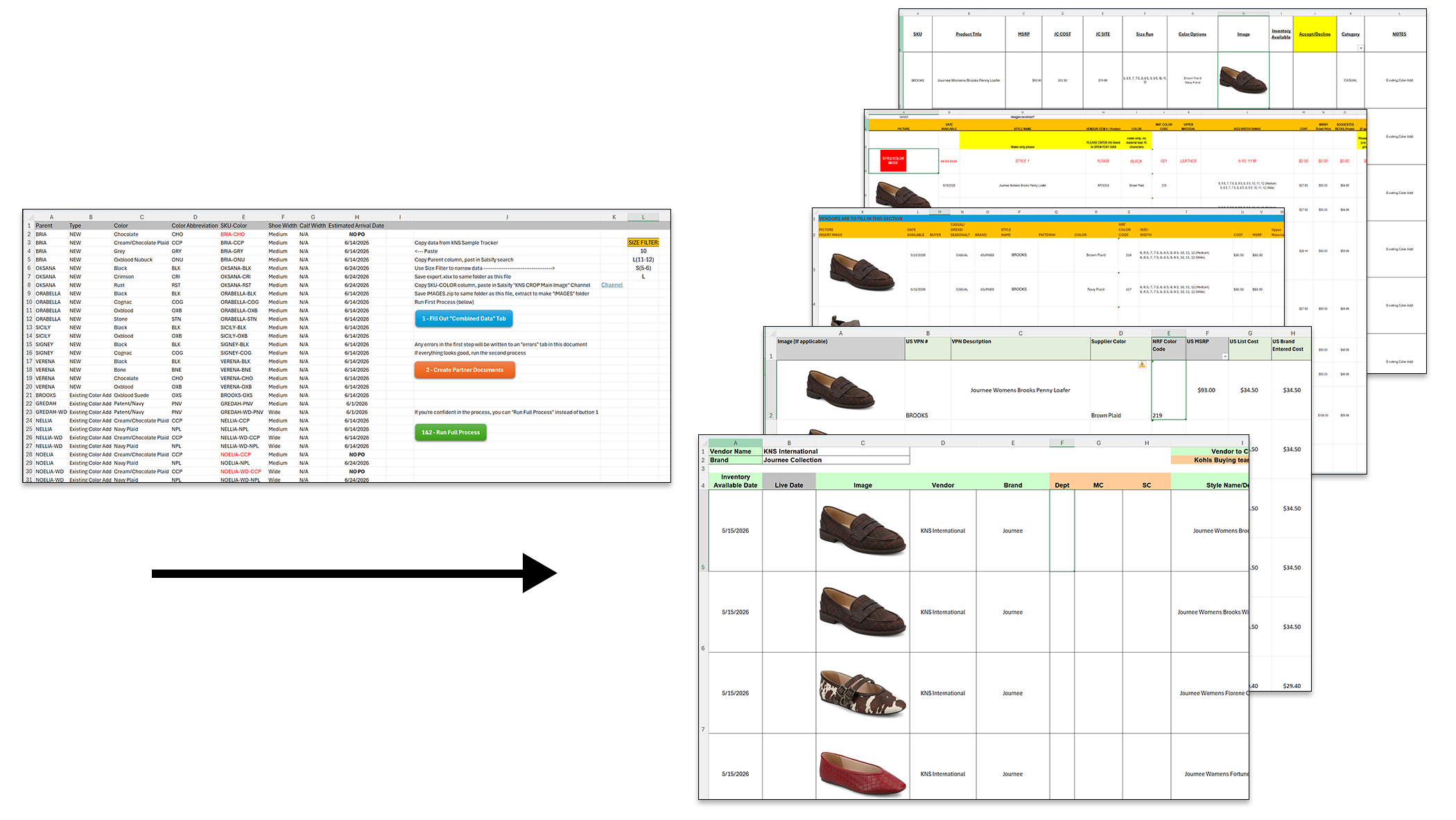Screen dimensions: 1456x820
Task: Click the loafer image in the VPN sheet
Action: click(x=840, y=390)
